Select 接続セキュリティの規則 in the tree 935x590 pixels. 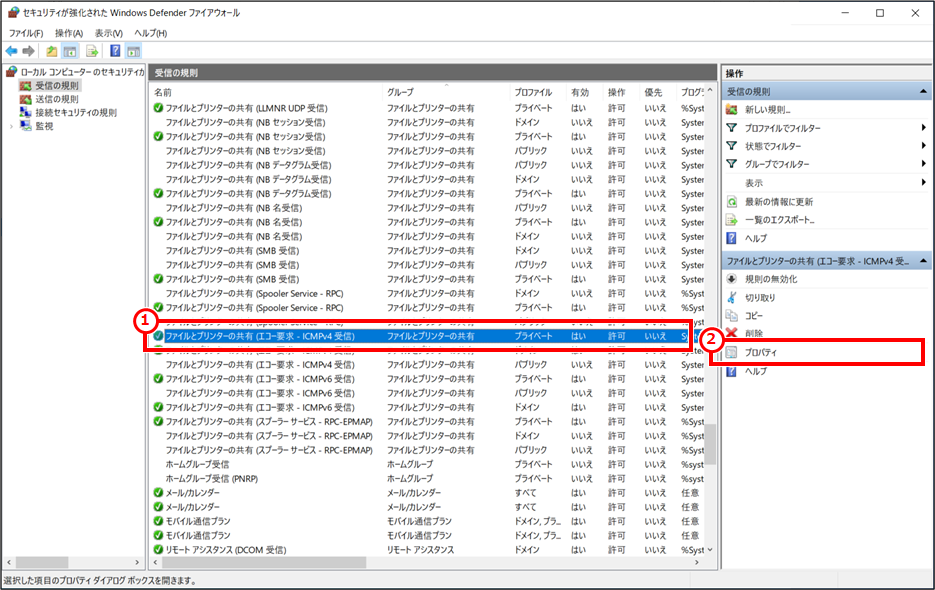click(x=76, y=113)
